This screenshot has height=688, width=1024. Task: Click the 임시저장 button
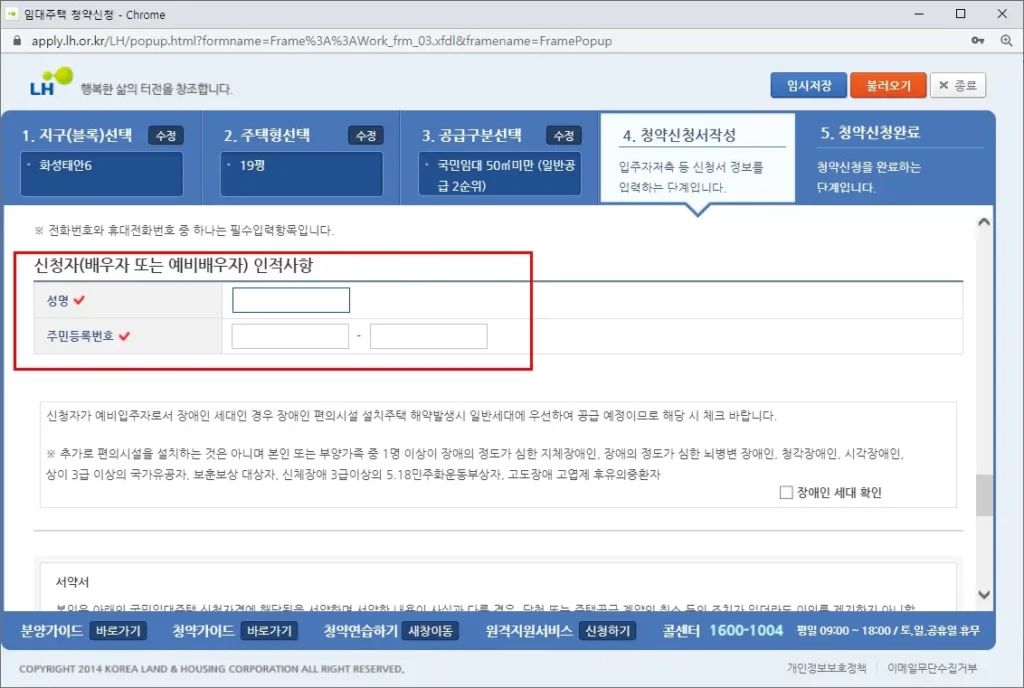[x=808, y=86]
